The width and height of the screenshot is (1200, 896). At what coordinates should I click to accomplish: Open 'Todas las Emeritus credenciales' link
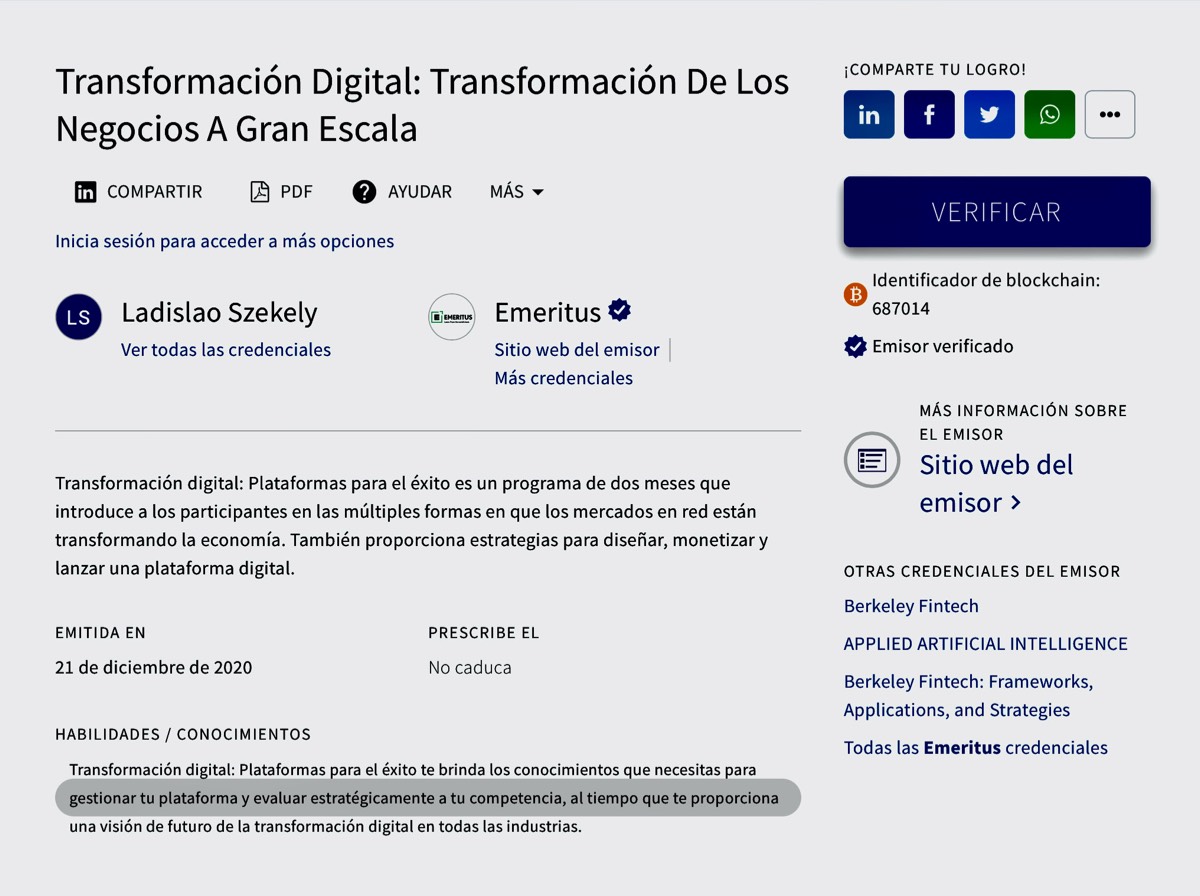click(x=975, y=748)
